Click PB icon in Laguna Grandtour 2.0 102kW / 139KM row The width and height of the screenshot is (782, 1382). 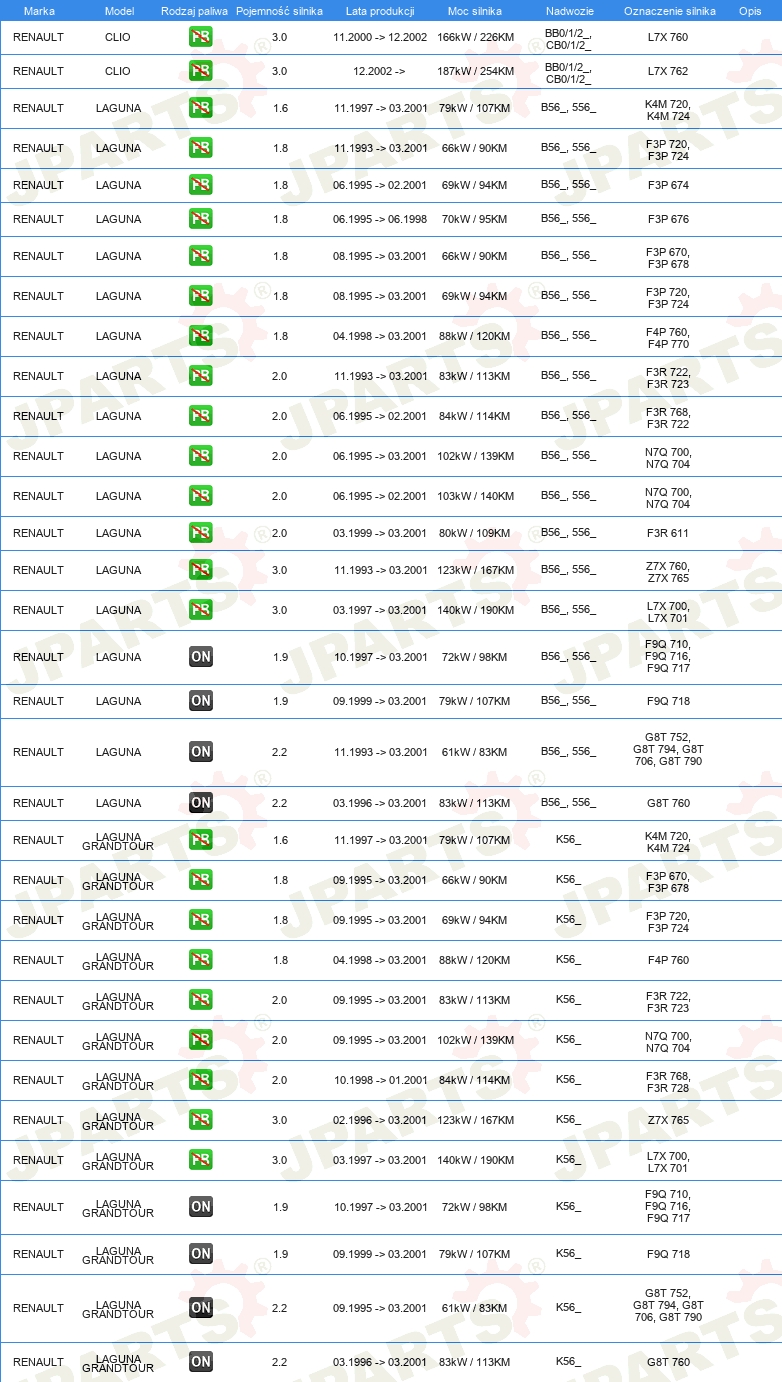point(201,1040)
